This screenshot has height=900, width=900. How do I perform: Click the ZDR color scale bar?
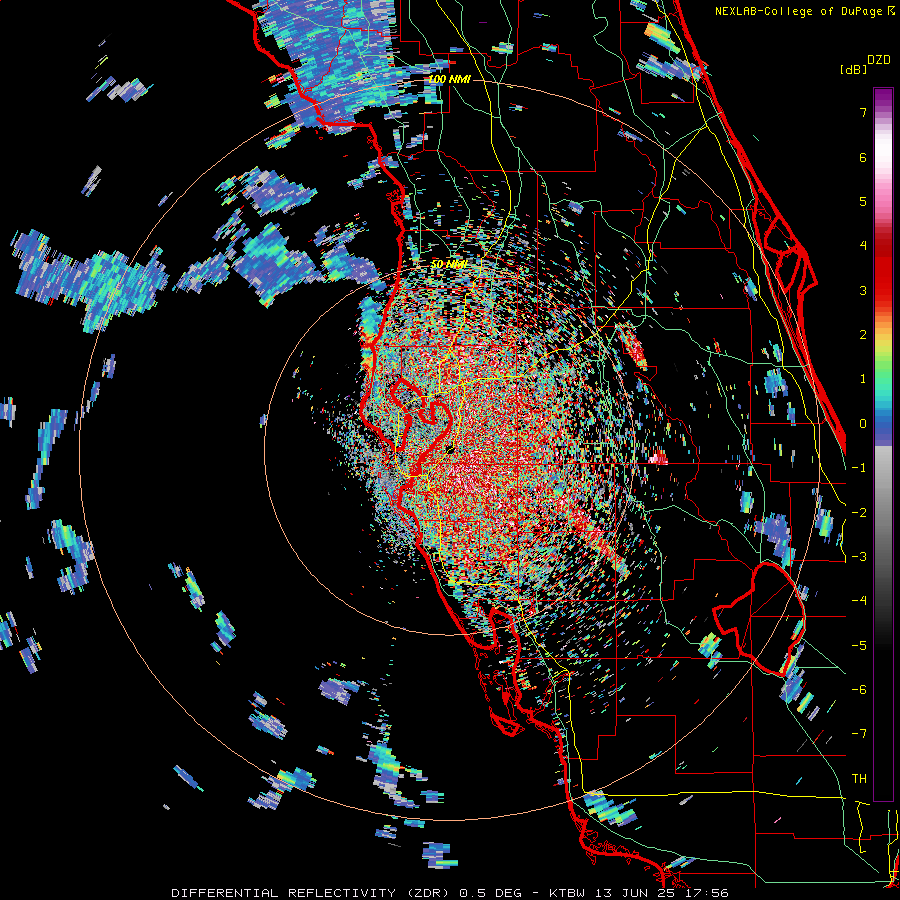click(883, 444)
